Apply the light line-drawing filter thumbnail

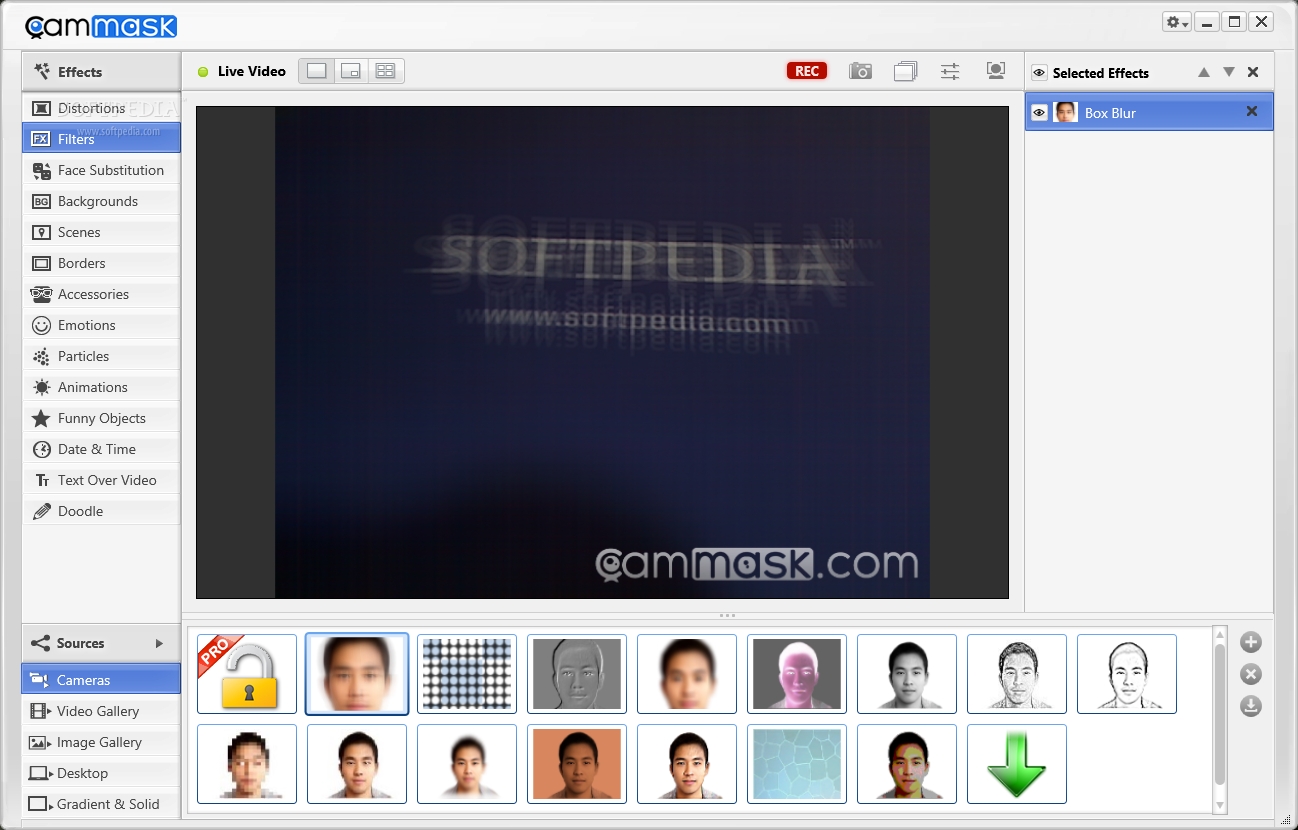click(1127, 674)
